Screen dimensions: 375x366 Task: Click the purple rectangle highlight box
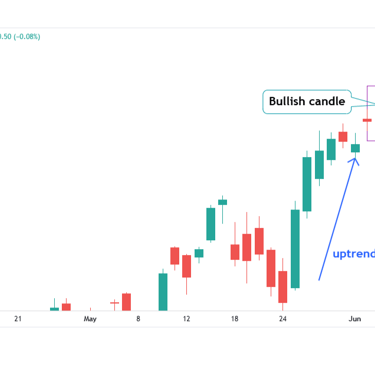371,113
